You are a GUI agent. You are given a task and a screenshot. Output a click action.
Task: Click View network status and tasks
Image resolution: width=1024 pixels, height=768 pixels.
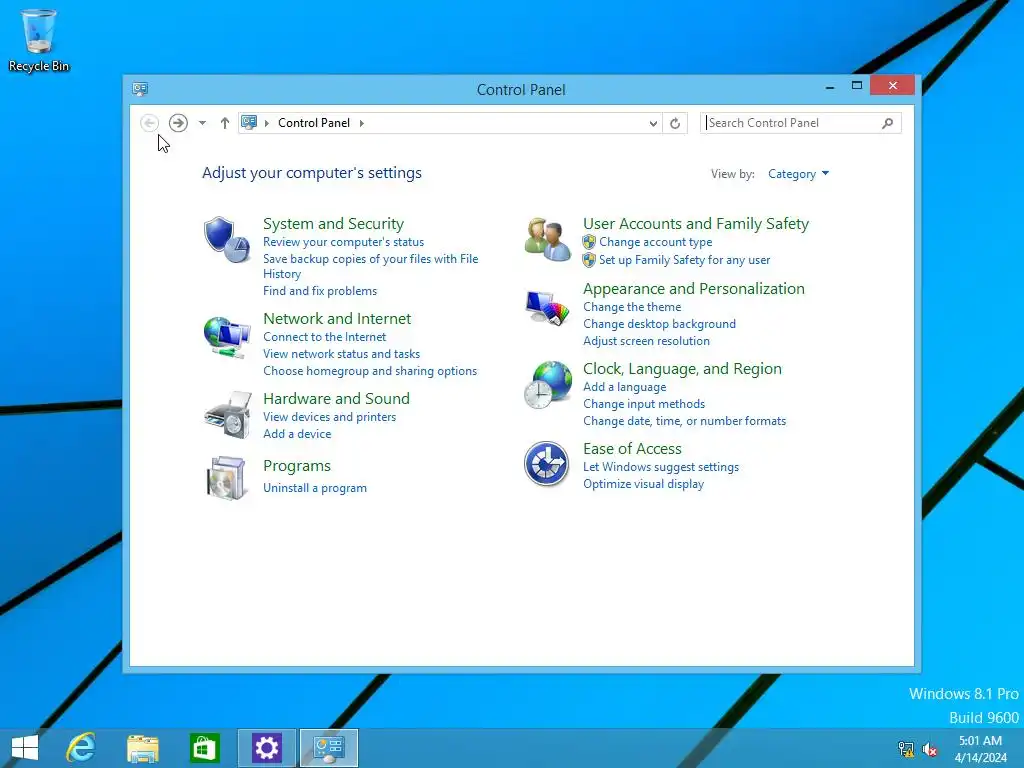click(341, 354)
